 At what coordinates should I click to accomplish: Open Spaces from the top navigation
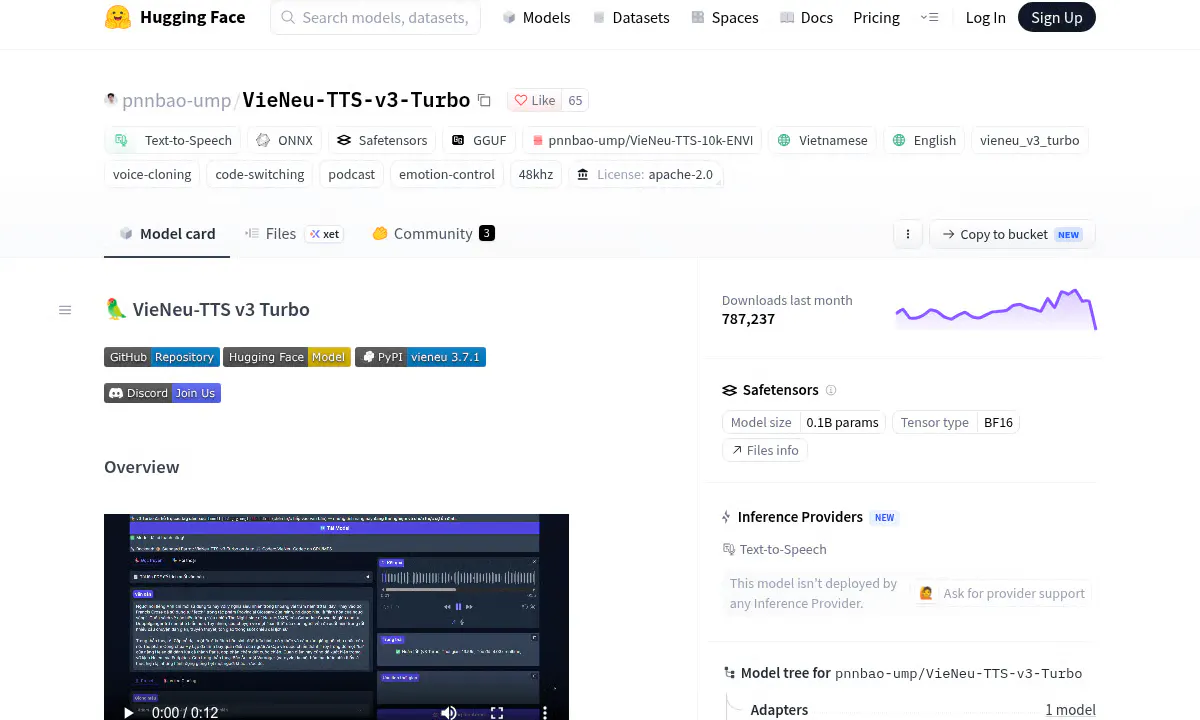[x=725, y=17]
